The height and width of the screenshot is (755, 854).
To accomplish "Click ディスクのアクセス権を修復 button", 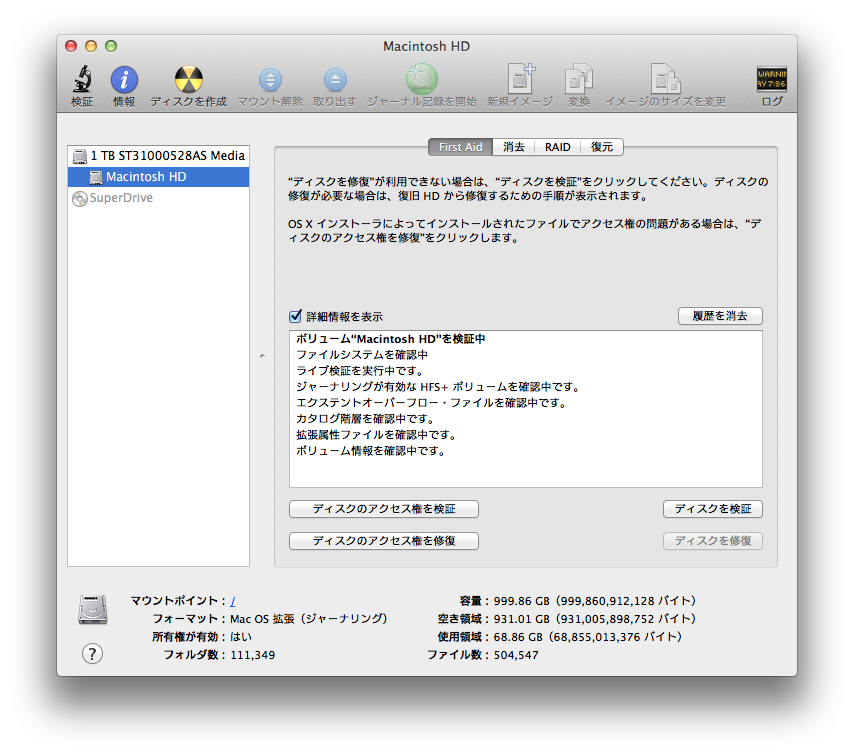I will pyautogui.click(x=383, y=541).
